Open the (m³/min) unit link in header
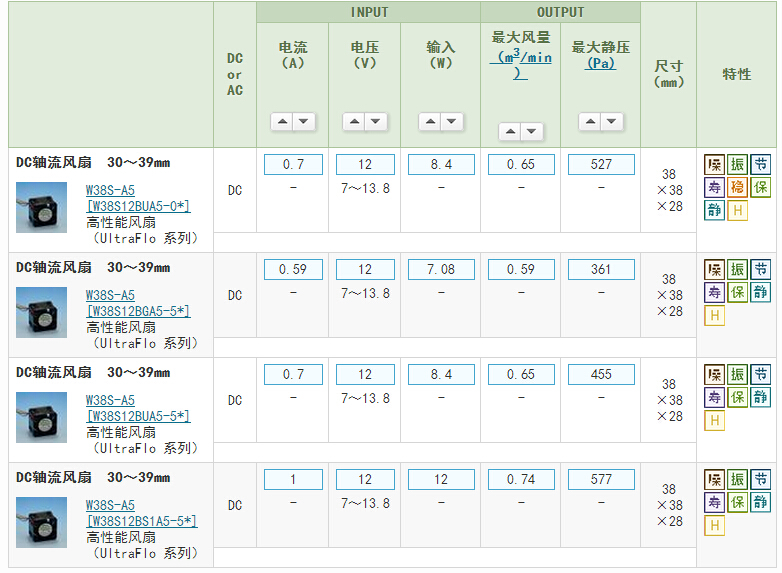The height and width of the screenshot is (573, 782). 521,65
